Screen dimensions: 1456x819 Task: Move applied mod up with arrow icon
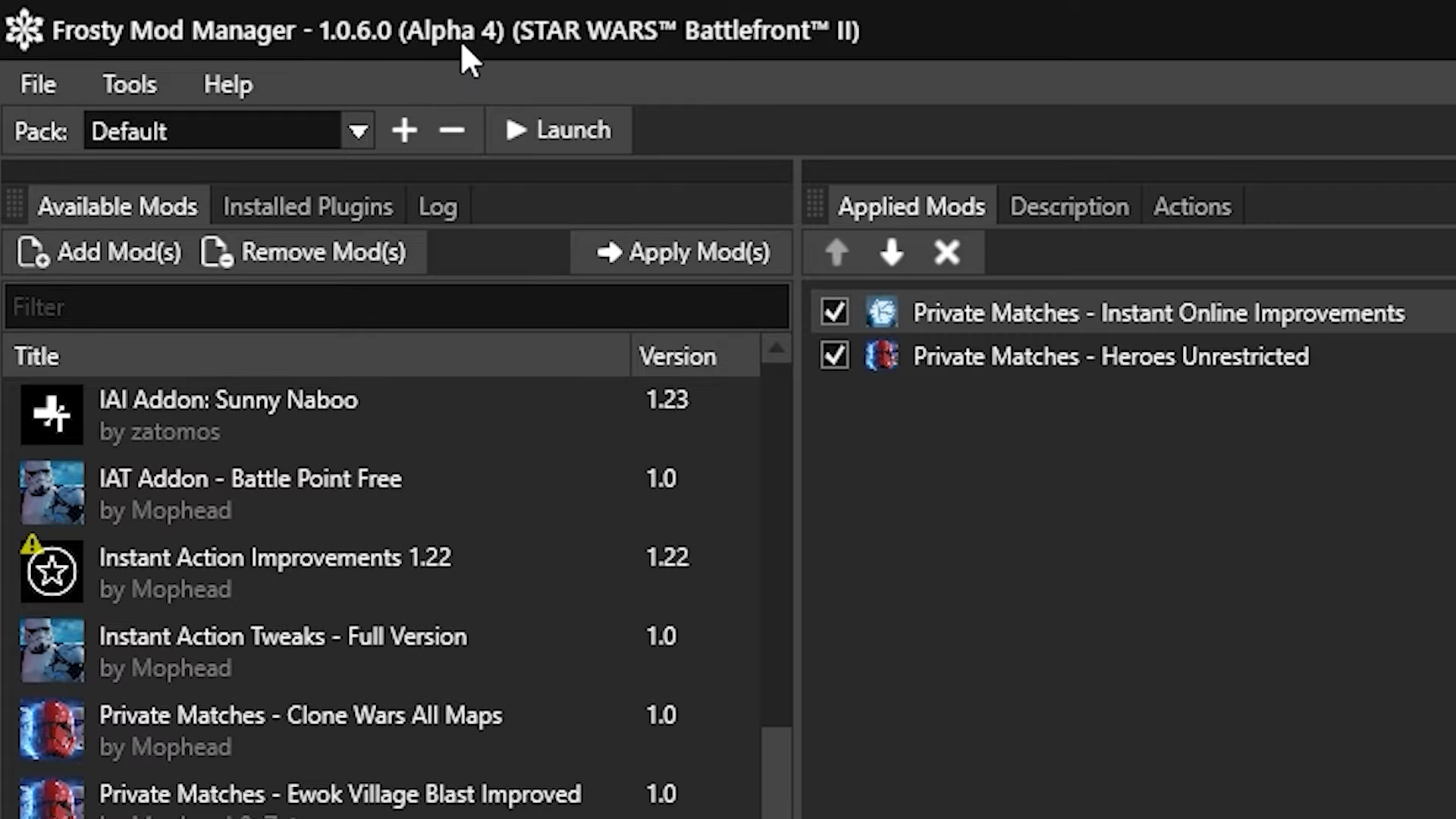(x=836, y=252)
